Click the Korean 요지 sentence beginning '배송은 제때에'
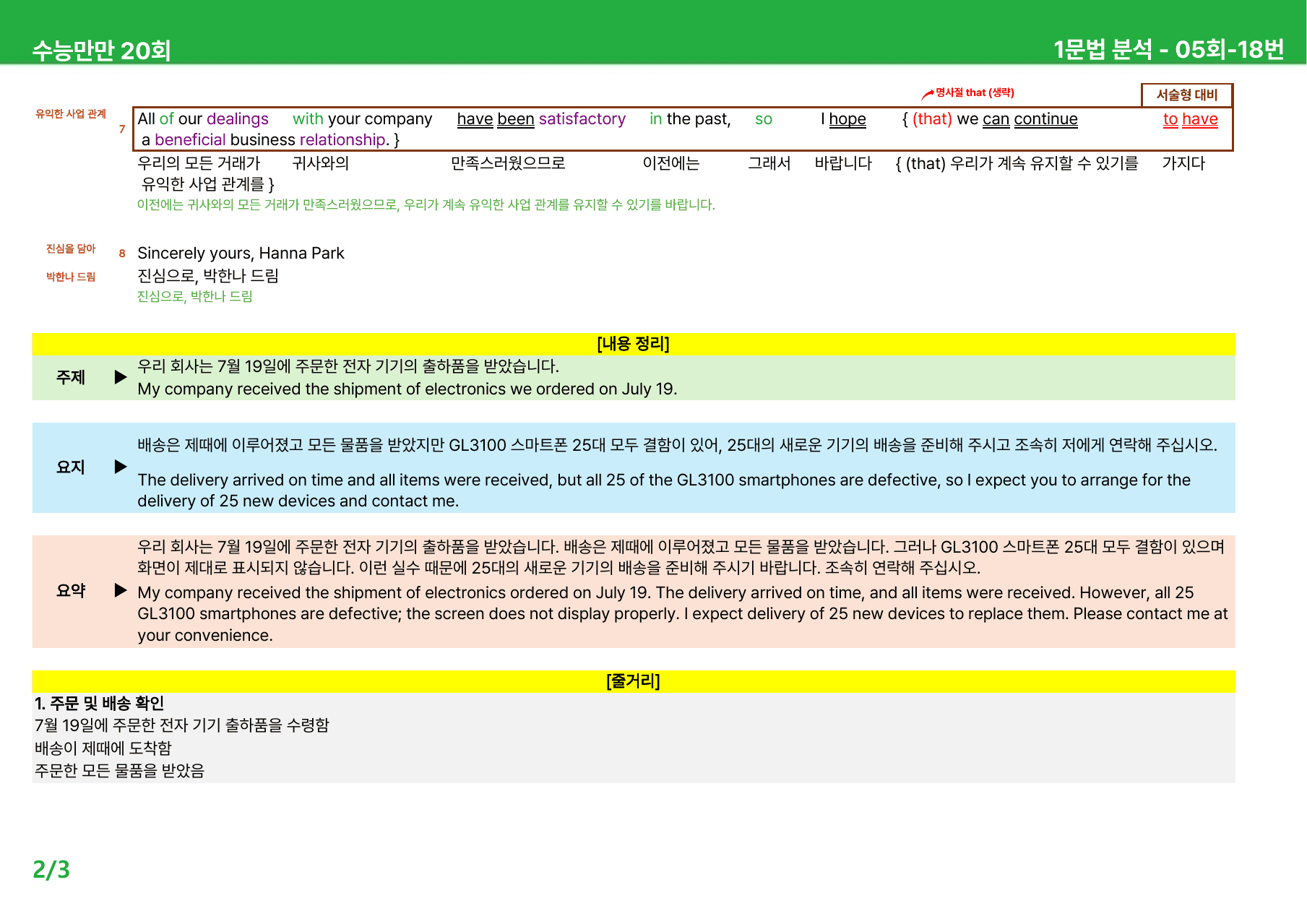 pyautogui.click(x=678, y=445)
